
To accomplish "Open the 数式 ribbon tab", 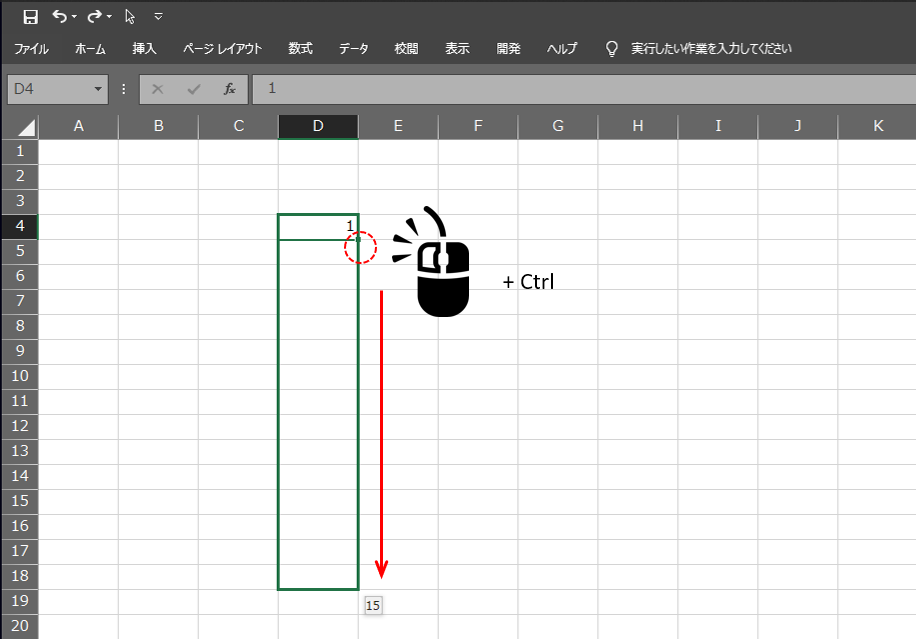I will (300, 49).
